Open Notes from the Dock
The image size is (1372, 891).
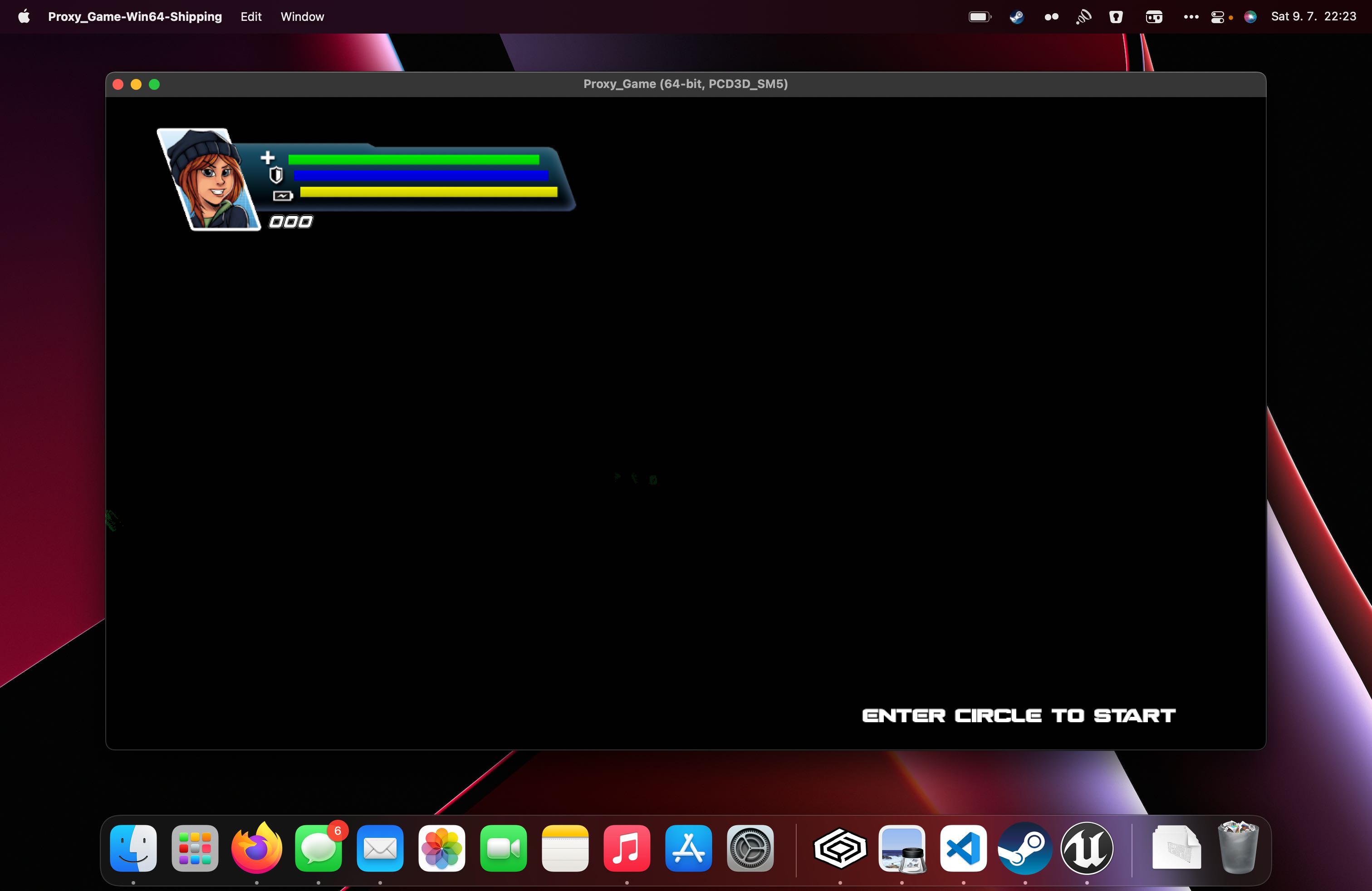565,848
